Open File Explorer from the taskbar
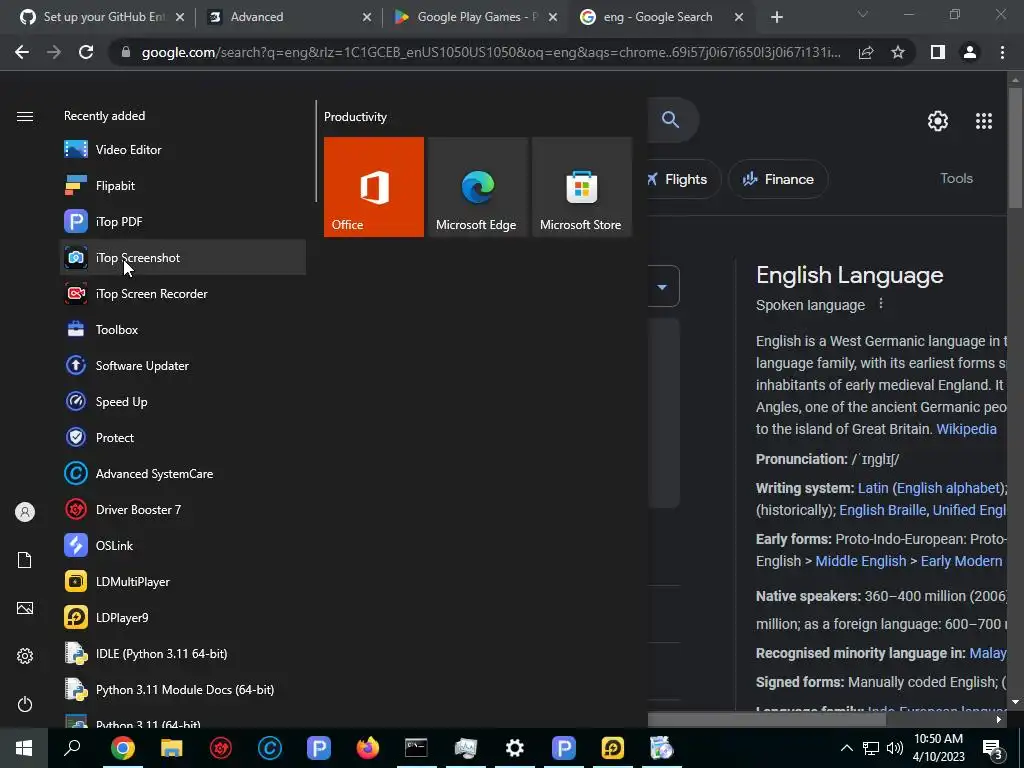The width and height of the screenshot is (1024, 768). (172, 748)
